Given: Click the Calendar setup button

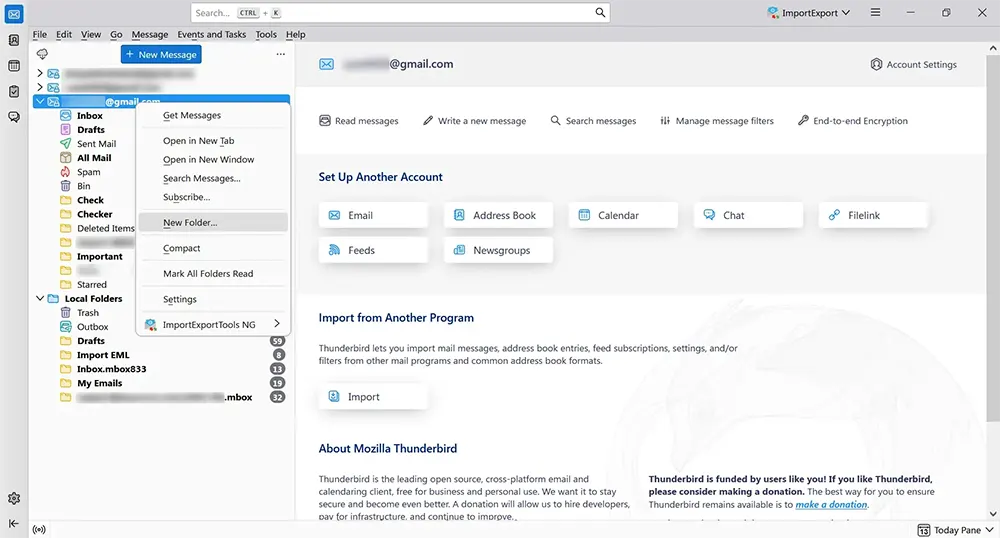Looking at the screenshot, I should click(623, 215).
